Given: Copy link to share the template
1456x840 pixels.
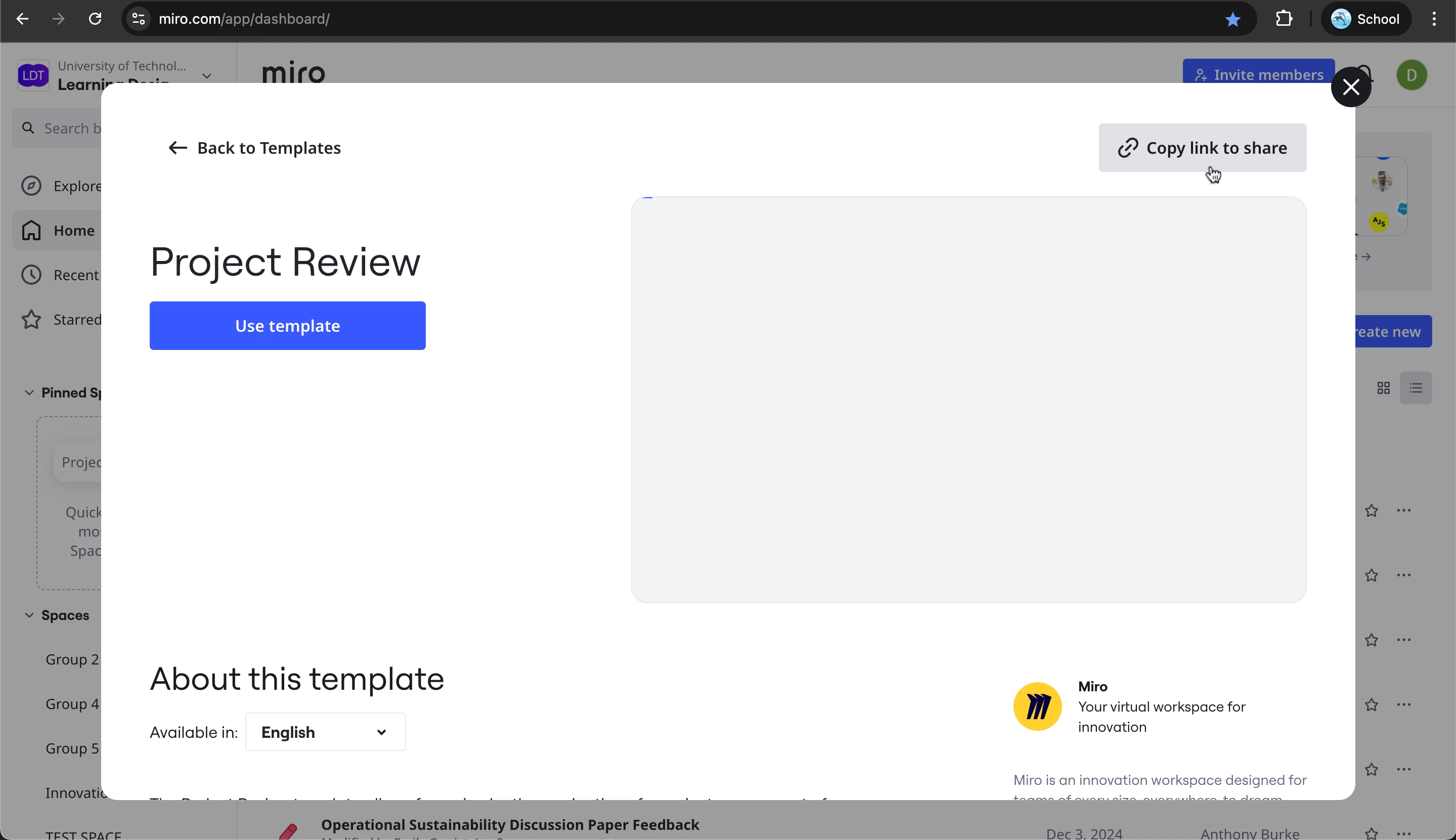Looking at the screenshot, I should click(x=1202, y=148).
